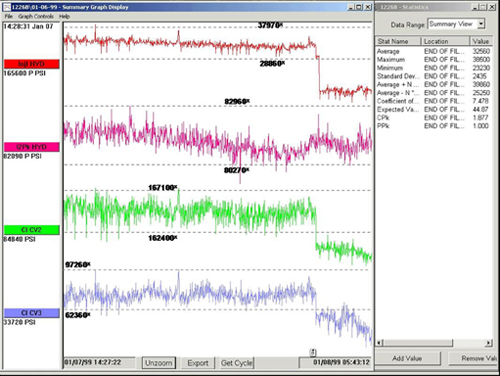
Task: Select the pink I2Pk HYD channel label
Action: [32, 147]
